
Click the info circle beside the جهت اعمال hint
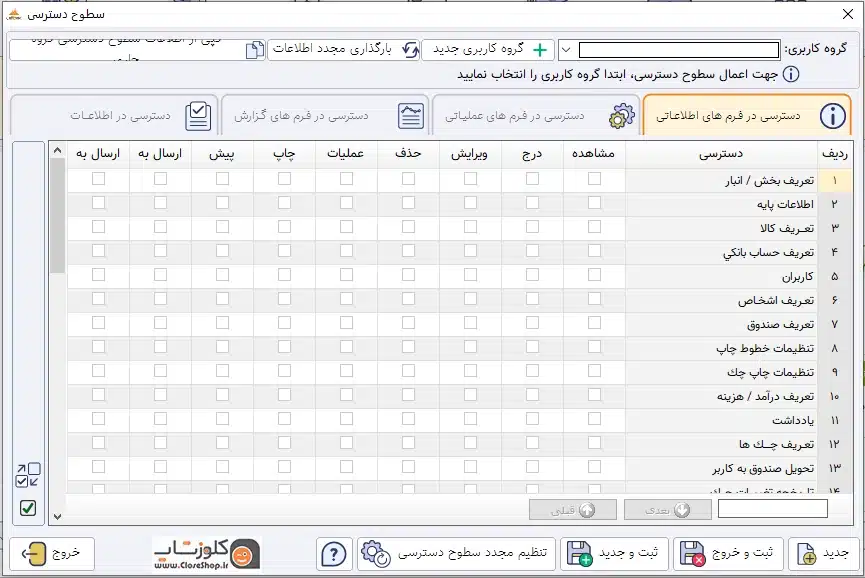click(x=791, y=74)
